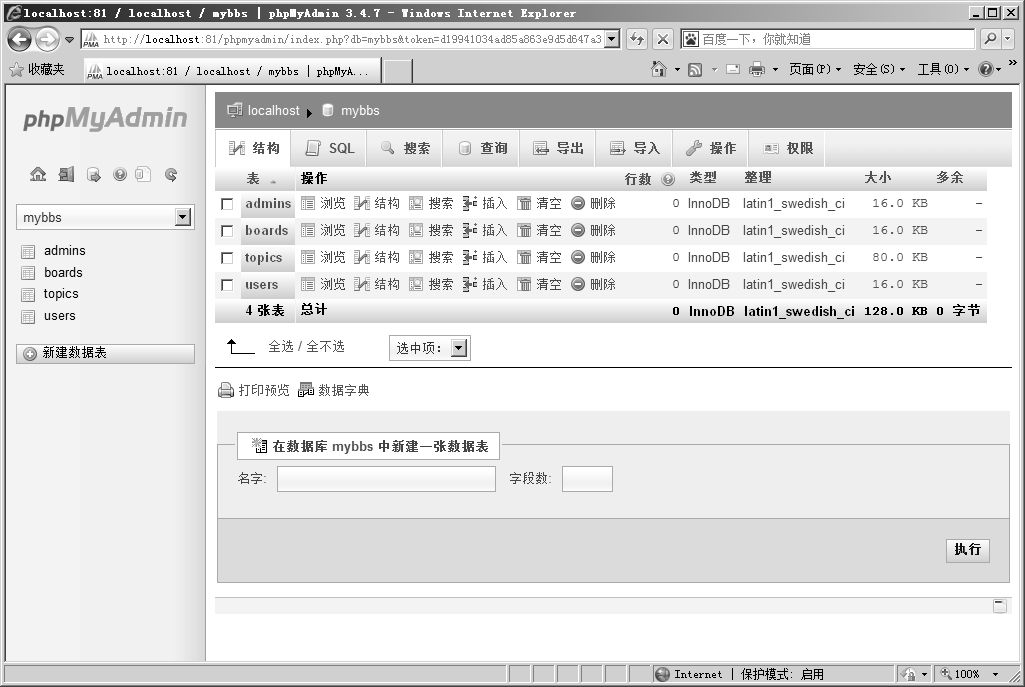Open the documentation help icon in sidebar
Viewport: 1025px width, 687px height.
tap(120, 174)
